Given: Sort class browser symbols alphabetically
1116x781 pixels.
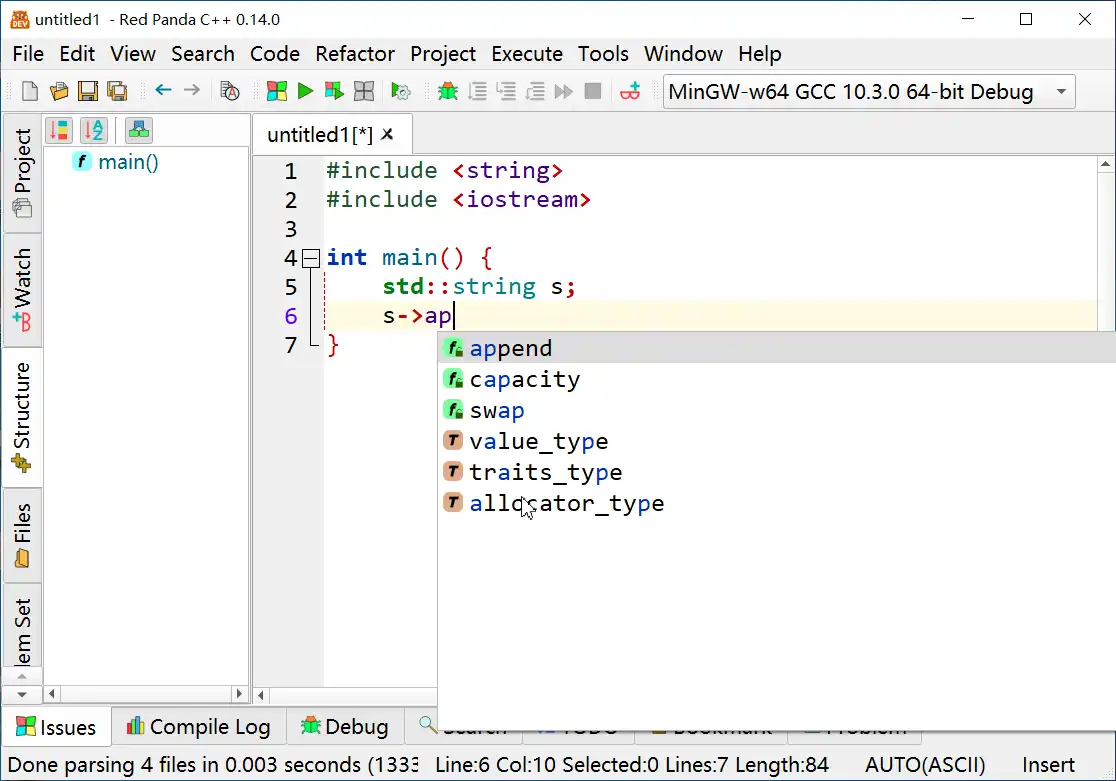Looking at the screenshot, I should click(x=93, y=130).
